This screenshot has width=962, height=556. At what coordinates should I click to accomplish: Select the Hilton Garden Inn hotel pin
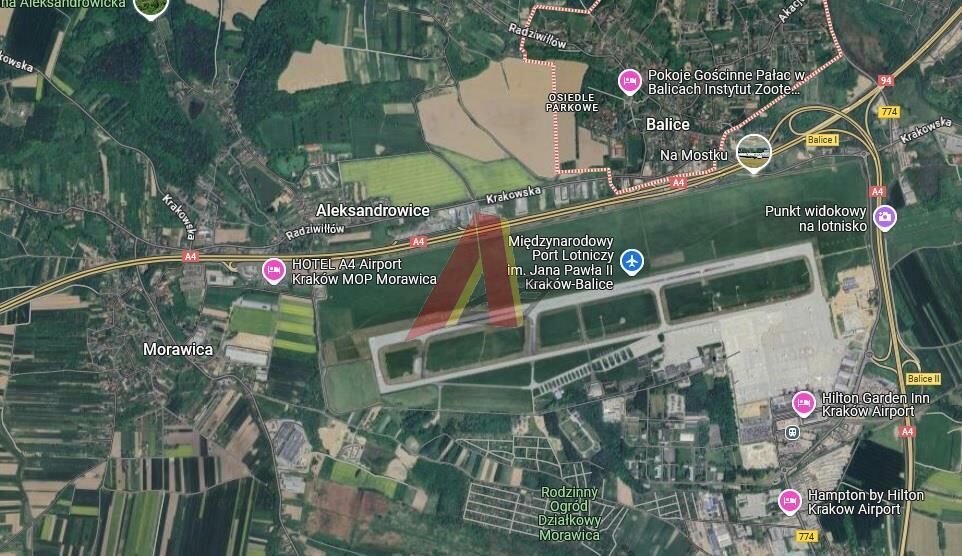click(x=803, y=404)
